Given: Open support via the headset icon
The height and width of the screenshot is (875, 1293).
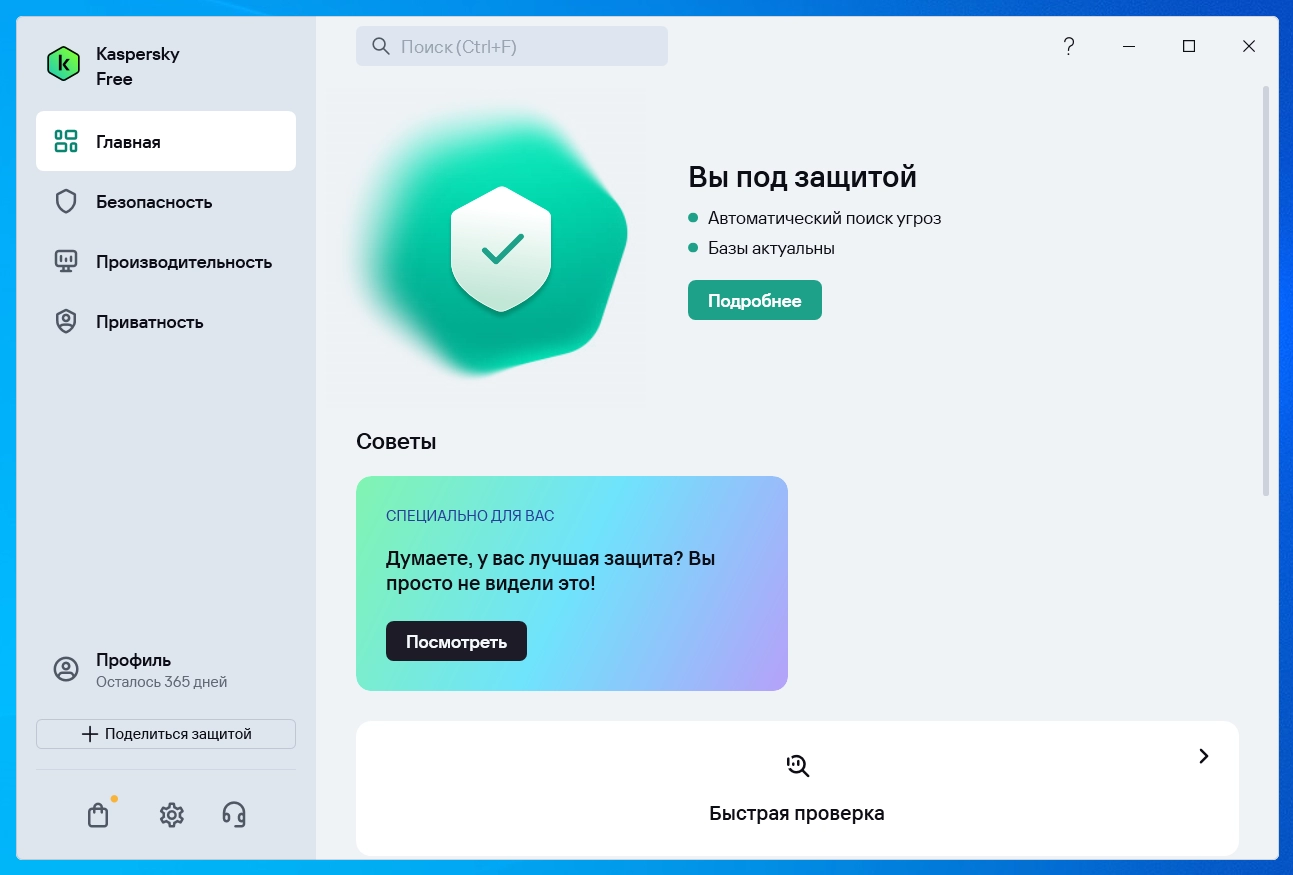Looking at the screenshot, I should (234, 815).
